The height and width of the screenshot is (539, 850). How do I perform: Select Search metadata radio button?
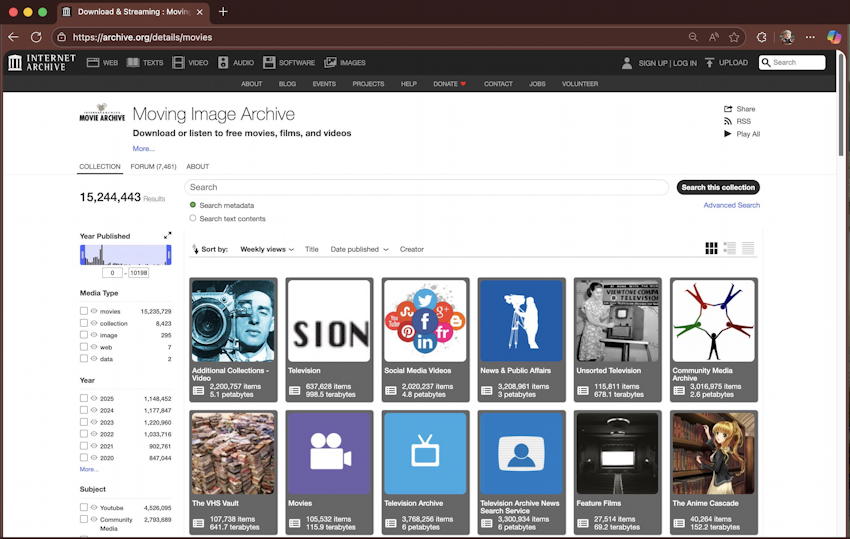click(192, 205)
